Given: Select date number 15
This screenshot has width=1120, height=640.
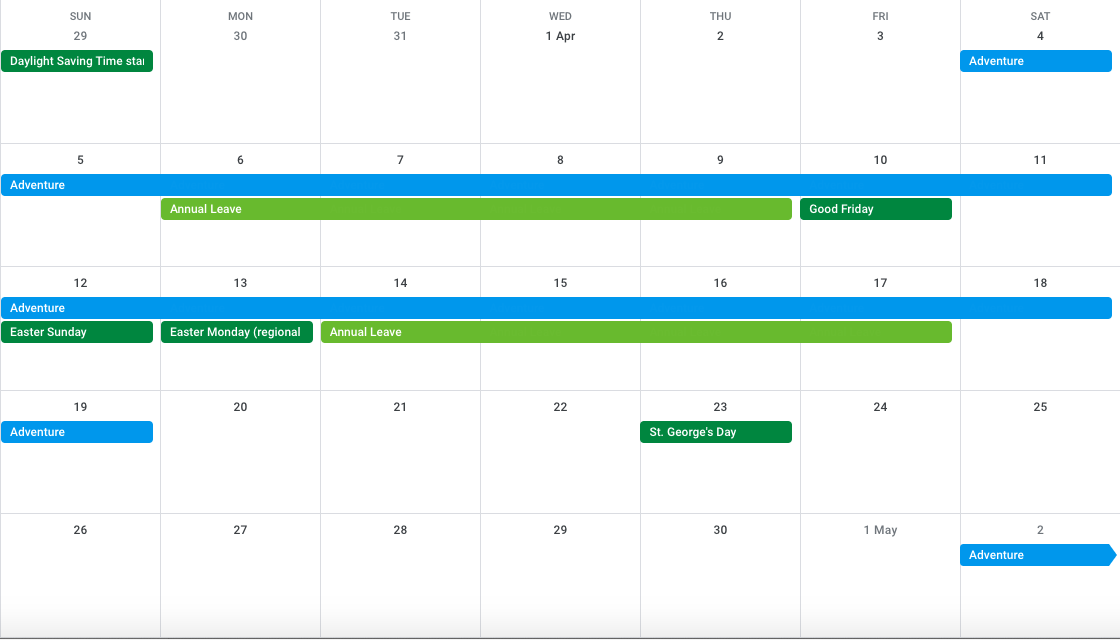Looking at the screenshot, I should coord(560,283).
